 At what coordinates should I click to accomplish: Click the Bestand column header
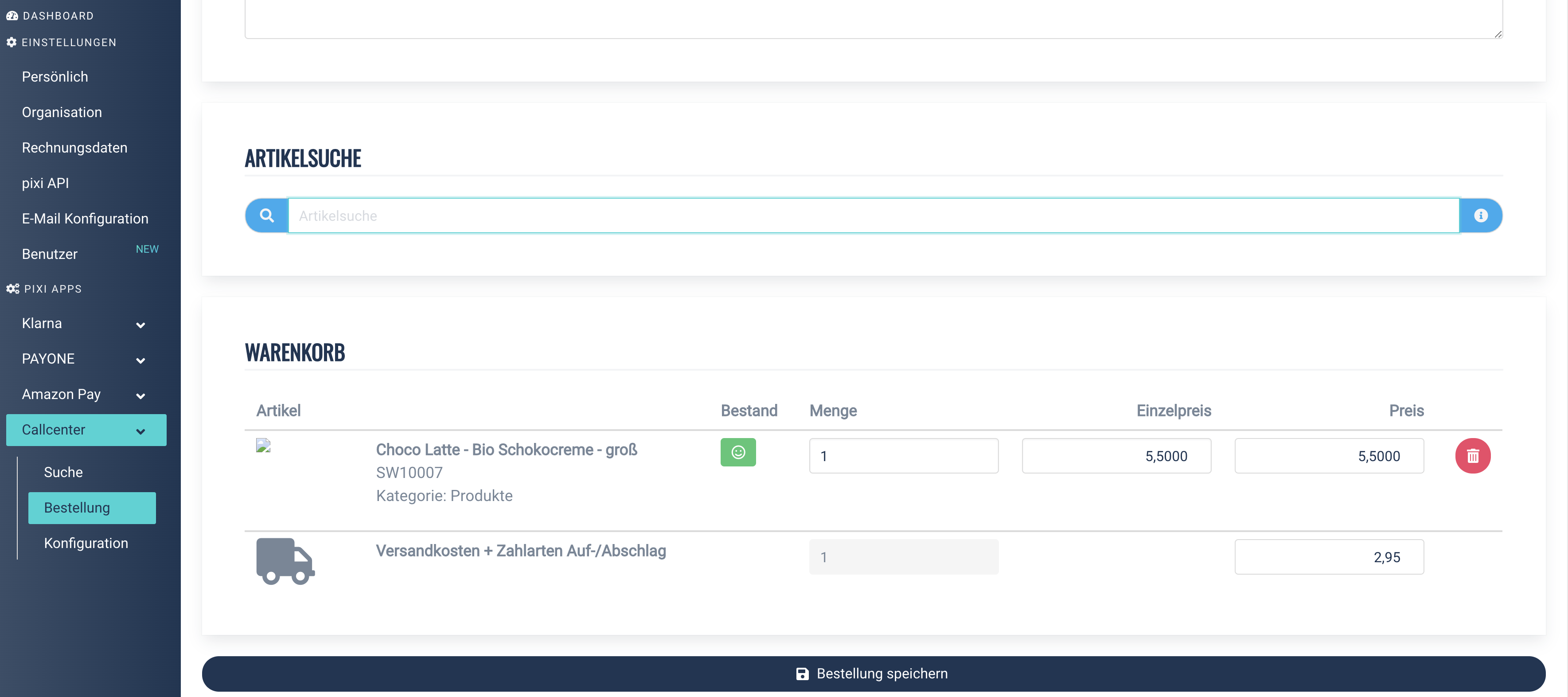point(749,411)
